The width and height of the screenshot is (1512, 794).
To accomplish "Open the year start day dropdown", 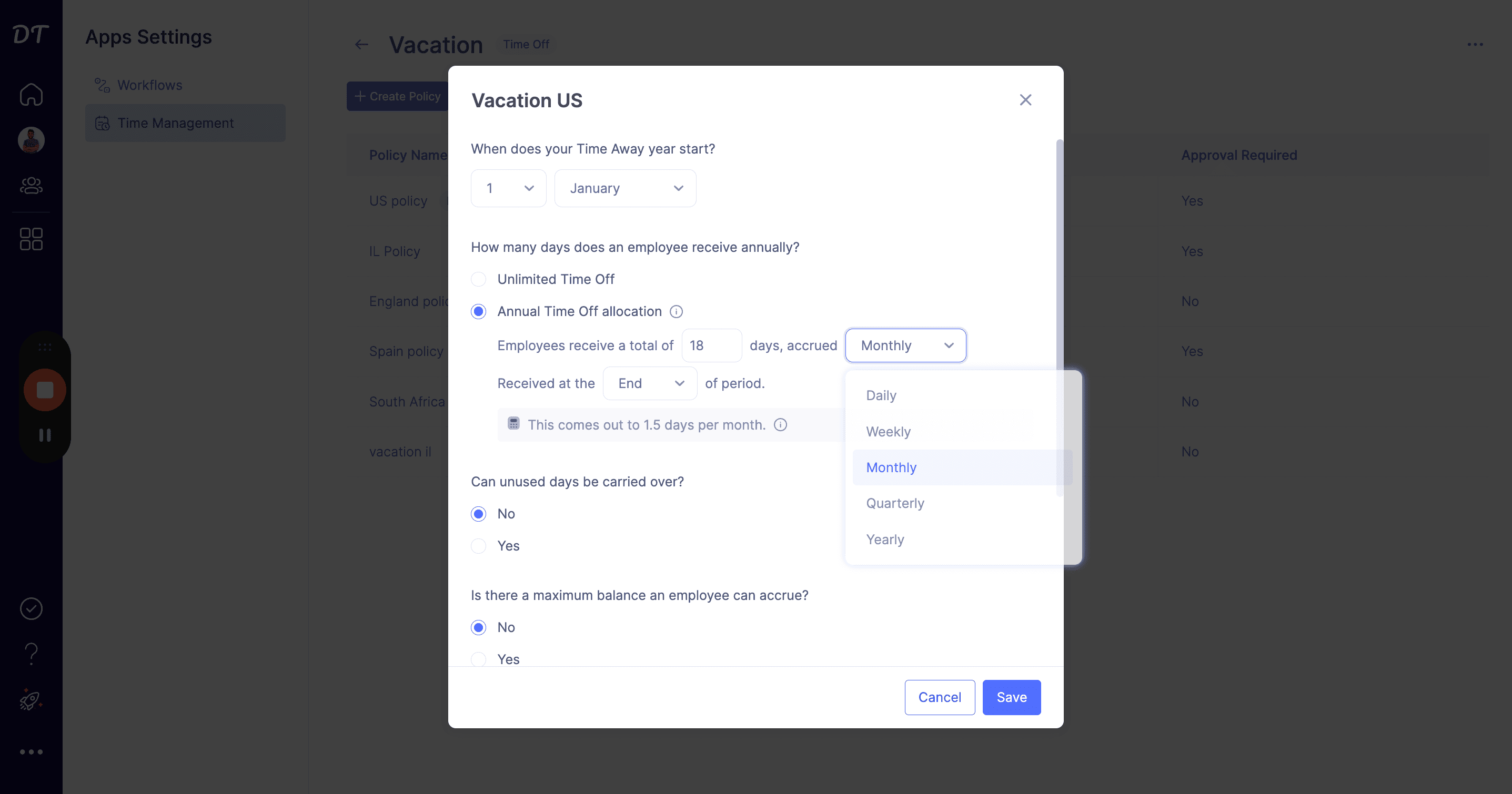I will (508, 188).
